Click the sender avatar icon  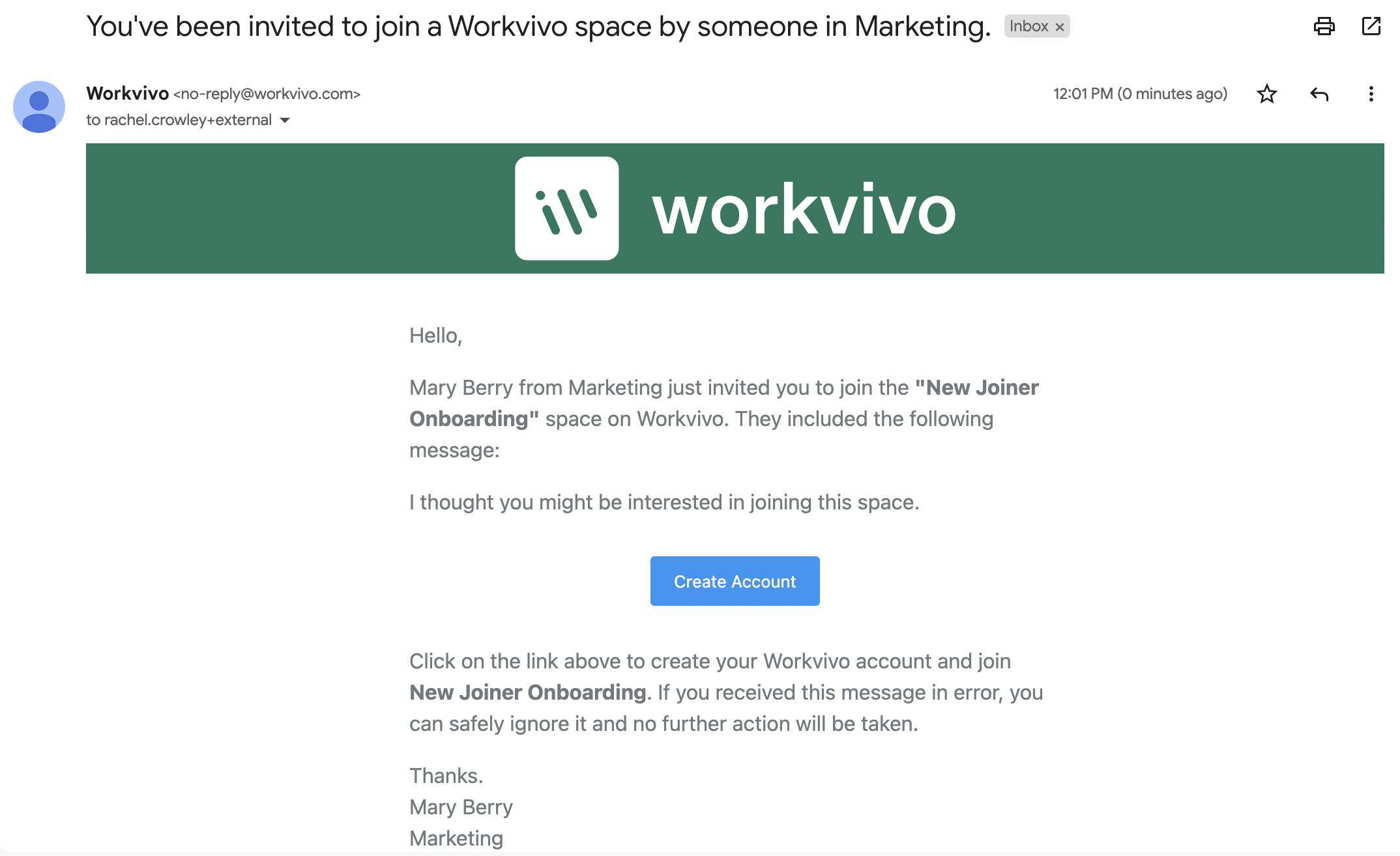[39, 107]
